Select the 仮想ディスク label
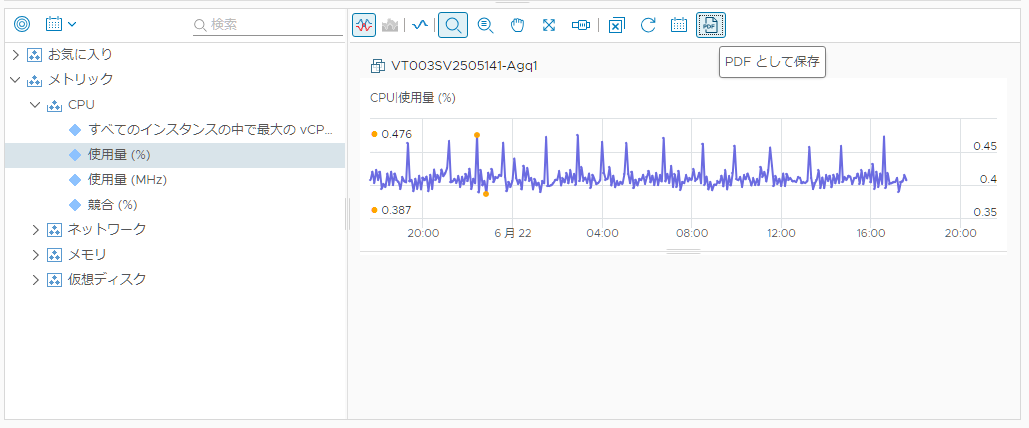The image size is (1029, 428). coord(107,279)
